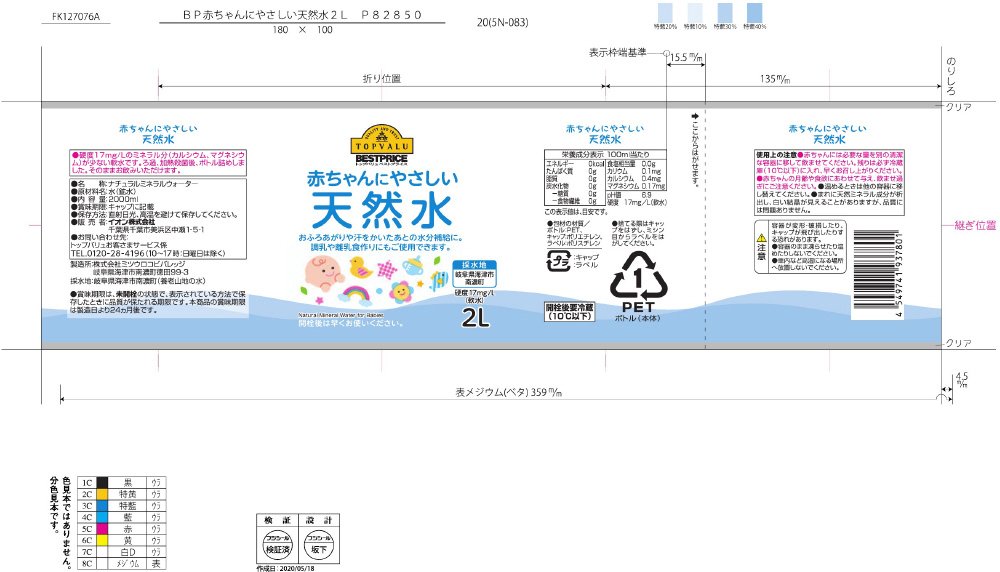Image resolution: width=1000 pixels, height=572 pixels.
Task: Click the 15.5 mm dimension label
Action: coord(686,57)
